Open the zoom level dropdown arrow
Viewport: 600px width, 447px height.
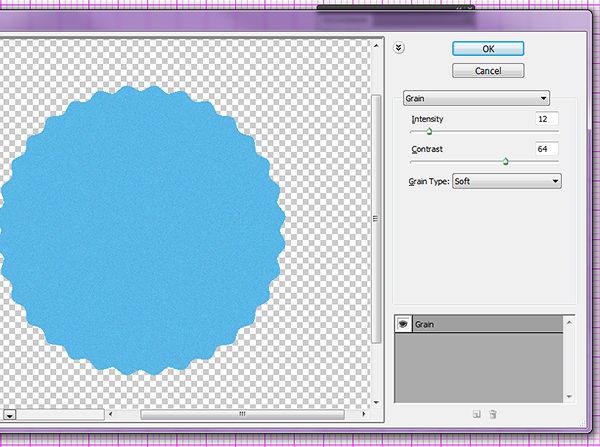(10, 415)
